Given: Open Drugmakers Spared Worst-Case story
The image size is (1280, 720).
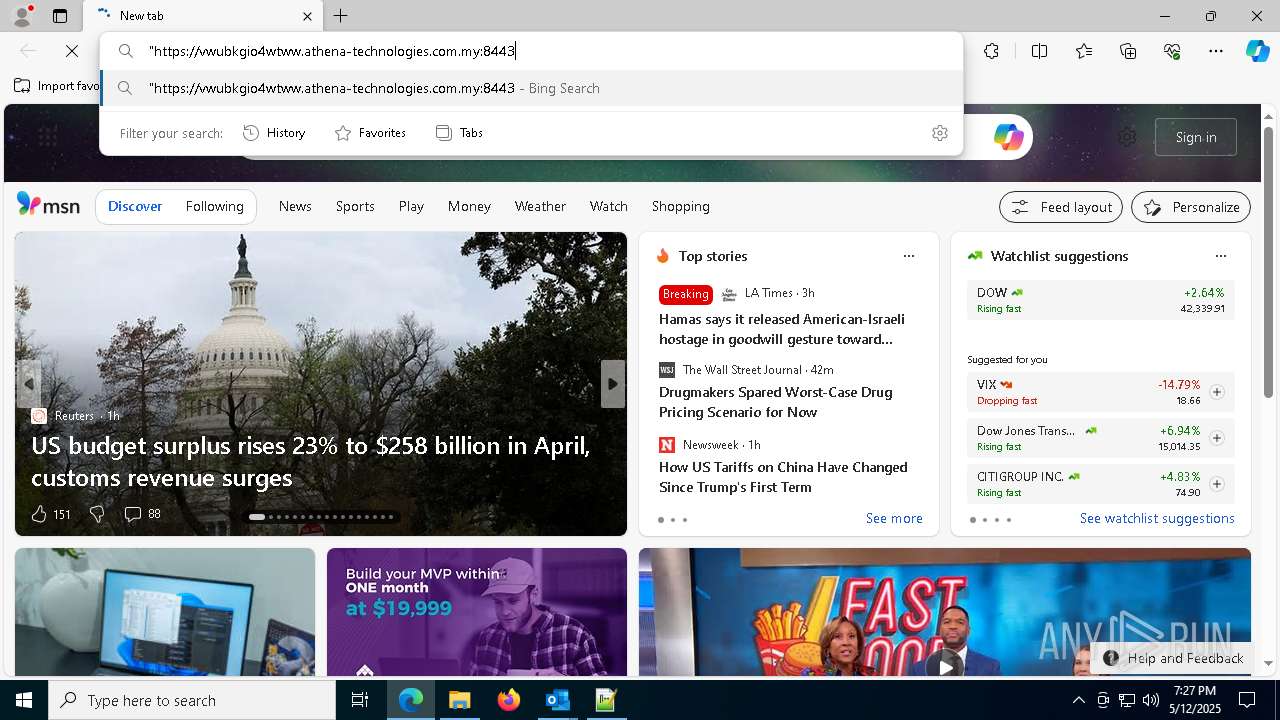Looking at the screenshot, I should point(776,402).
